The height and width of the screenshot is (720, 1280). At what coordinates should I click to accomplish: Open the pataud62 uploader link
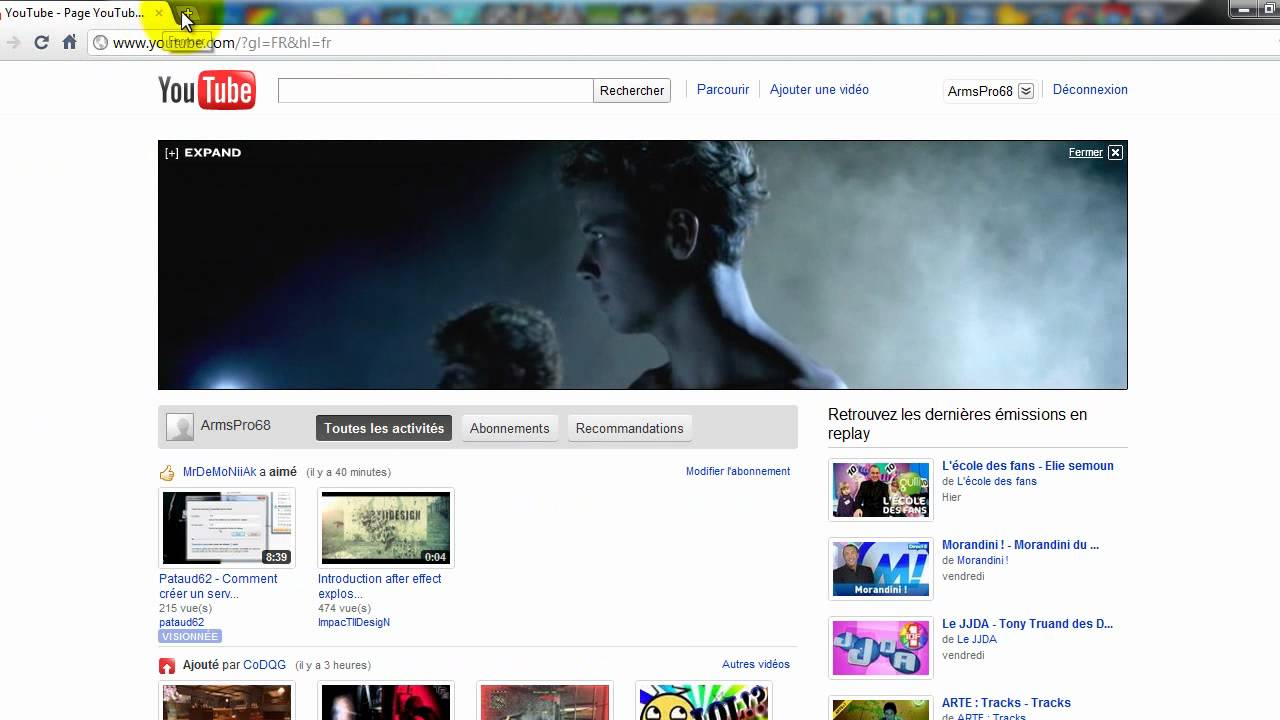click(181, 622)
